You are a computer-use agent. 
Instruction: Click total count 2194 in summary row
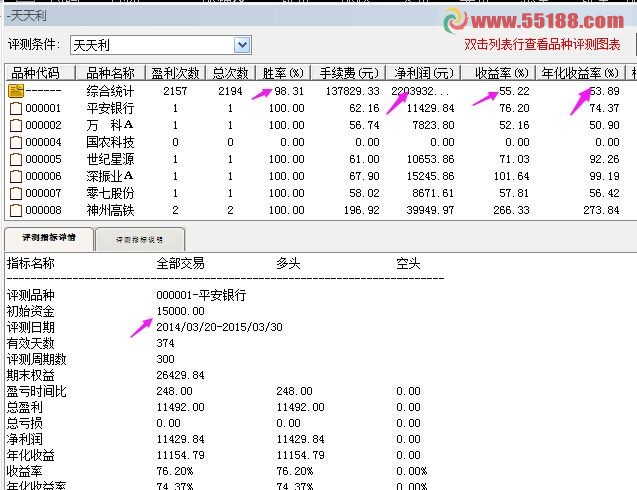pos(230,91)
